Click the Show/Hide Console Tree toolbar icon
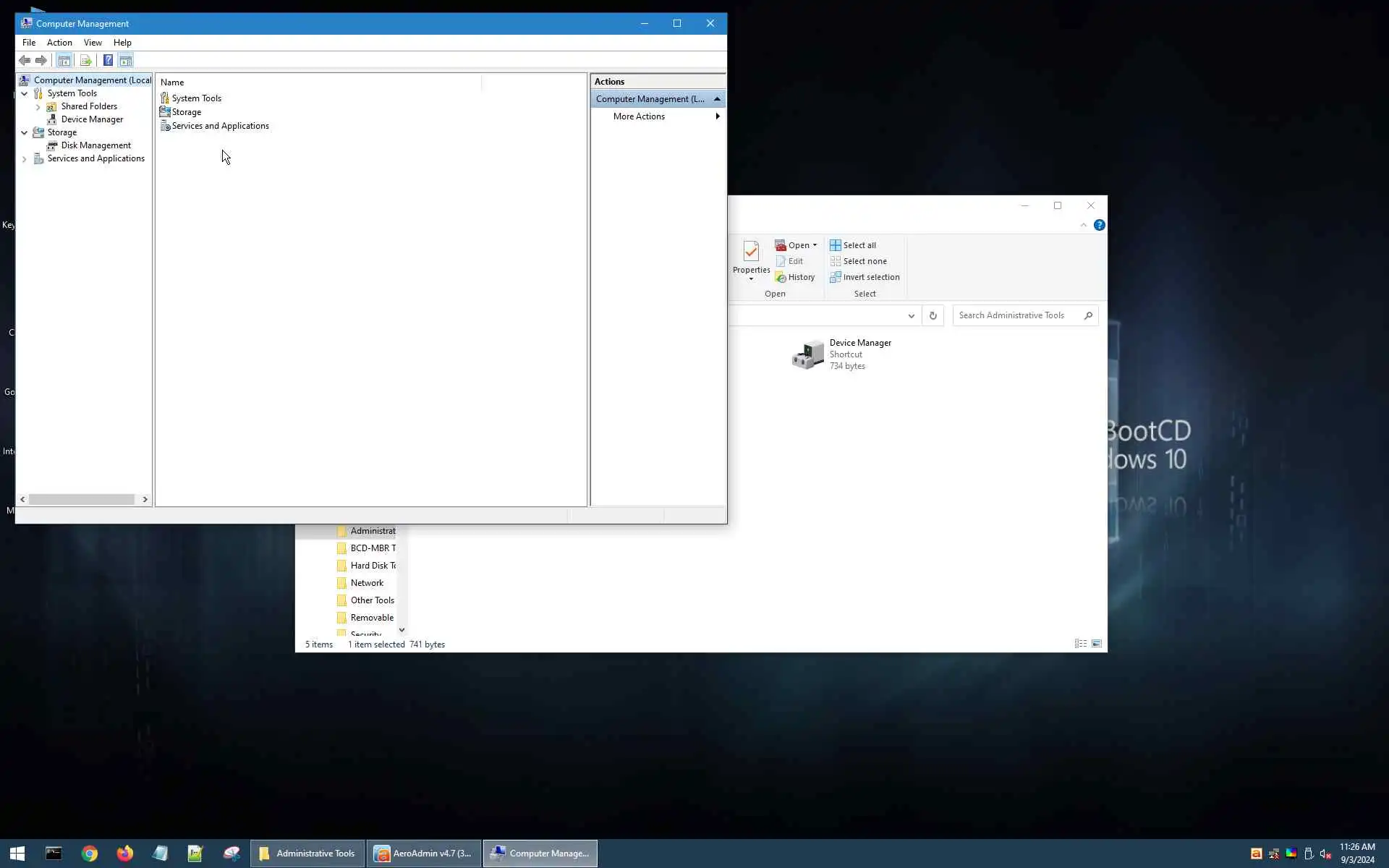1389x868 pixels. tap(64, 61)
